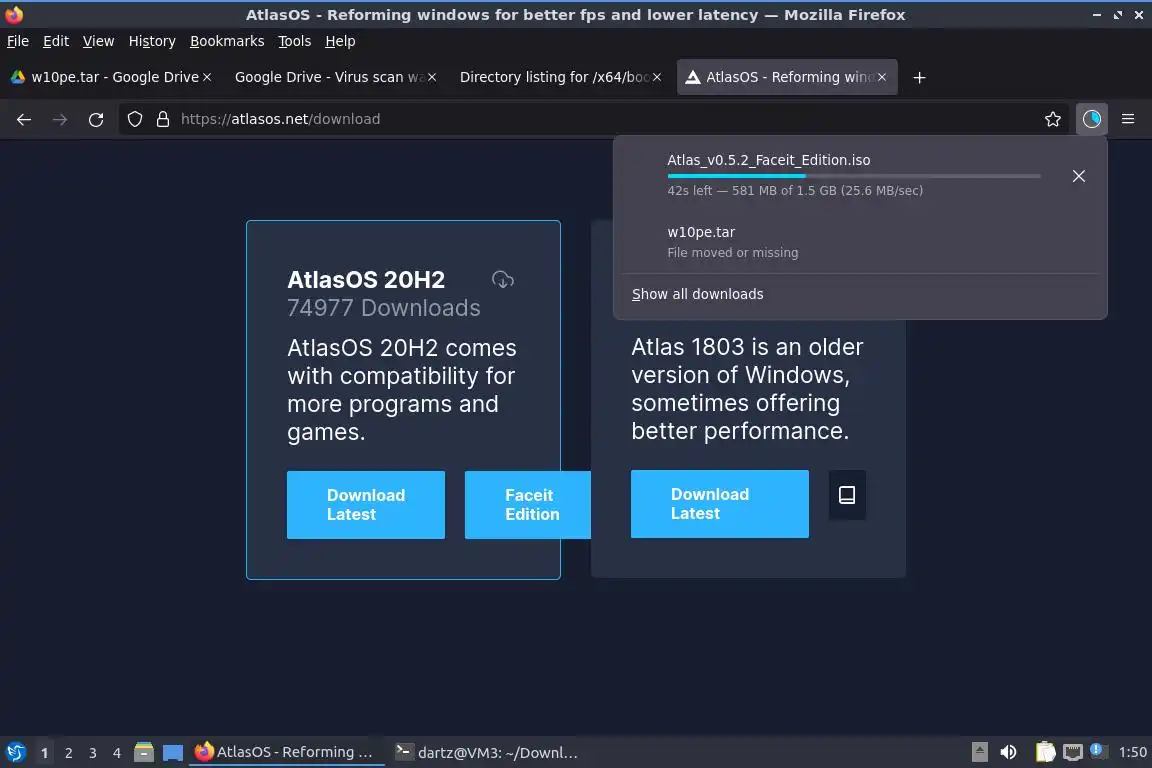Click the 1:50 clock in the tray

point(1132,752)
